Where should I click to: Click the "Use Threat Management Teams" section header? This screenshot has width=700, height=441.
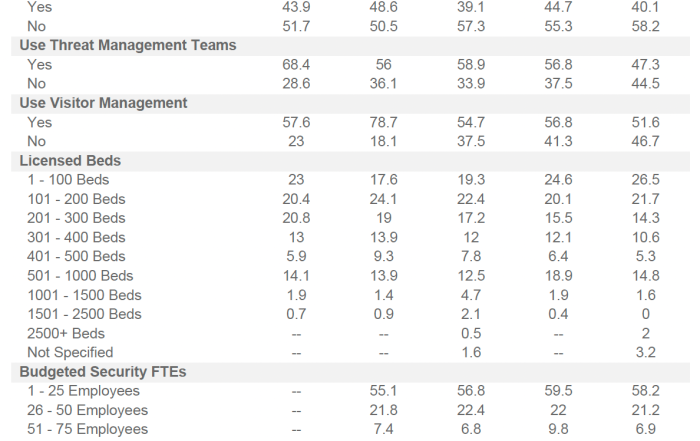click(128, 45)
